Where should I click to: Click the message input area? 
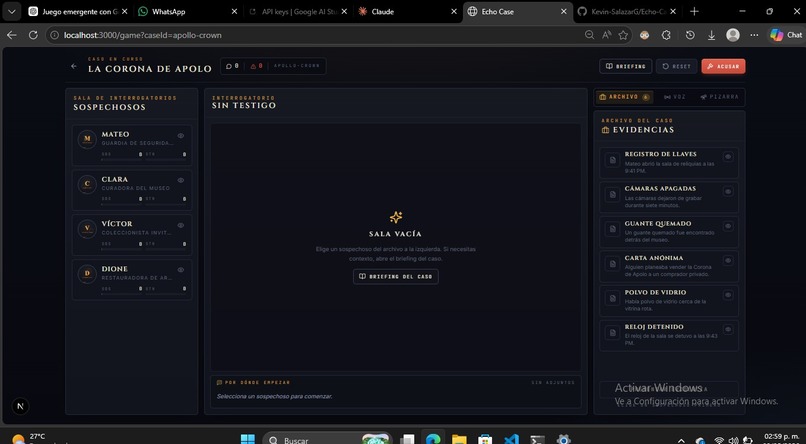click(396, 392)
